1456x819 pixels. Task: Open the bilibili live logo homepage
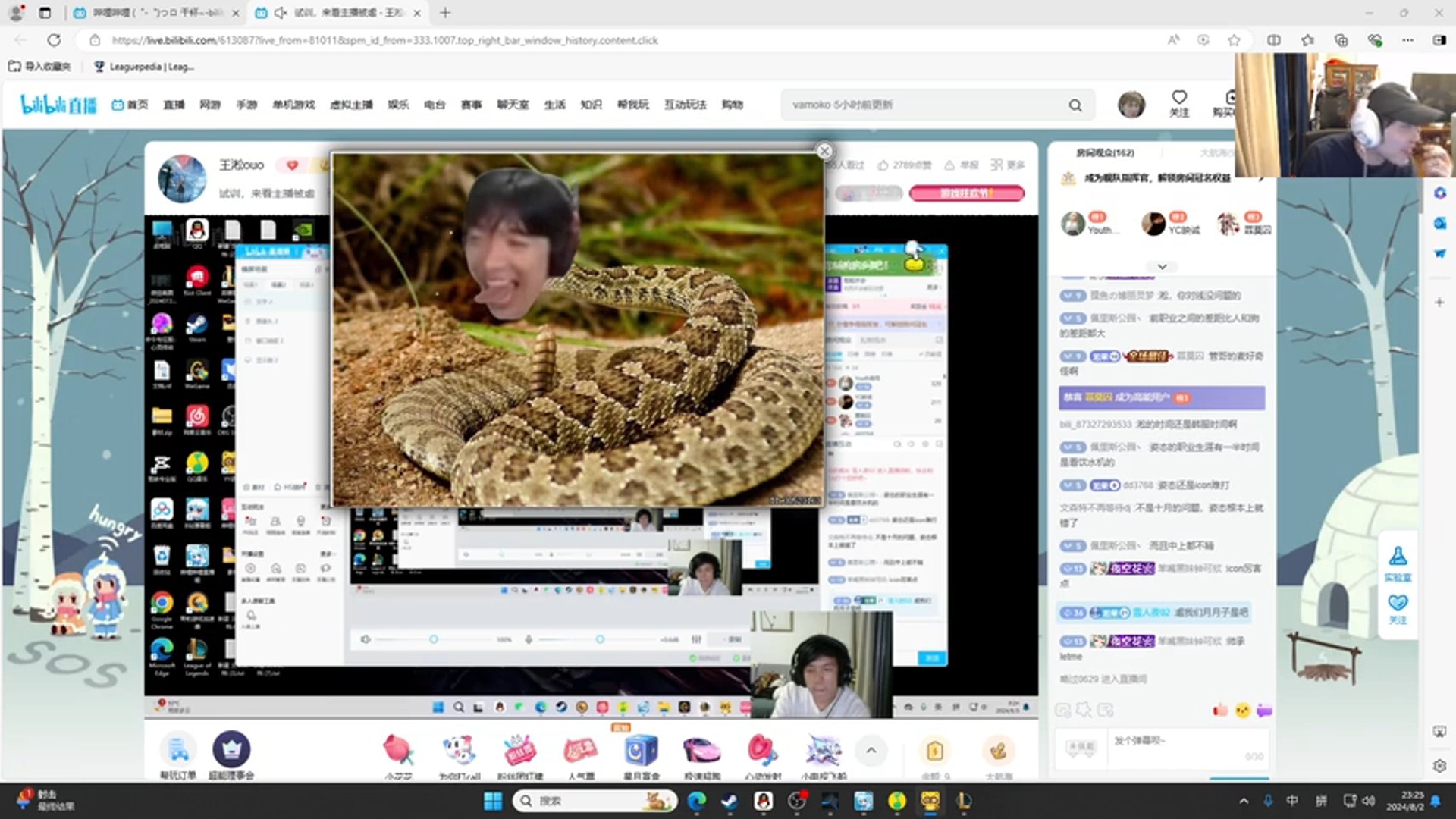pyautogui.click(x=58, y=105)
